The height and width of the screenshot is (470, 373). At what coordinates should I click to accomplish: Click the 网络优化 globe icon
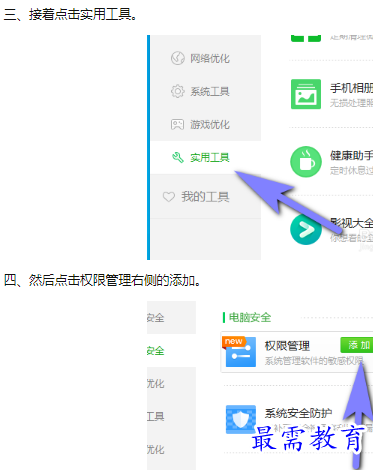178,58
